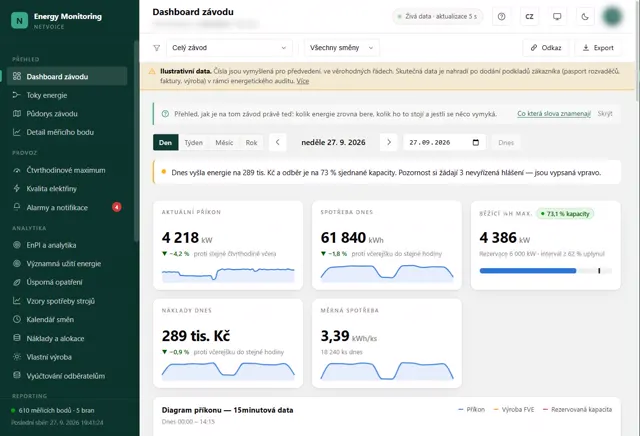Click the filter funnel icon
Viewport: 640px width, 436px height.
click(x=156, y=48)
